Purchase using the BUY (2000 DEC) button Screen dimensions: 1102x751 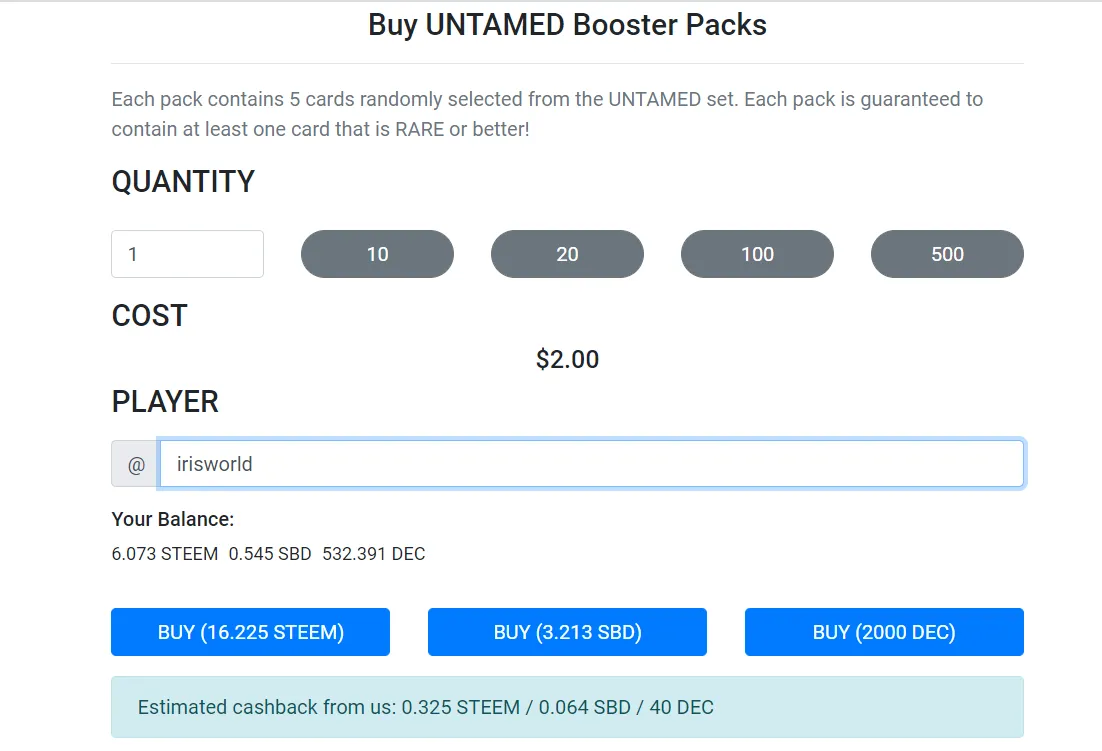(x=884, y=632)
